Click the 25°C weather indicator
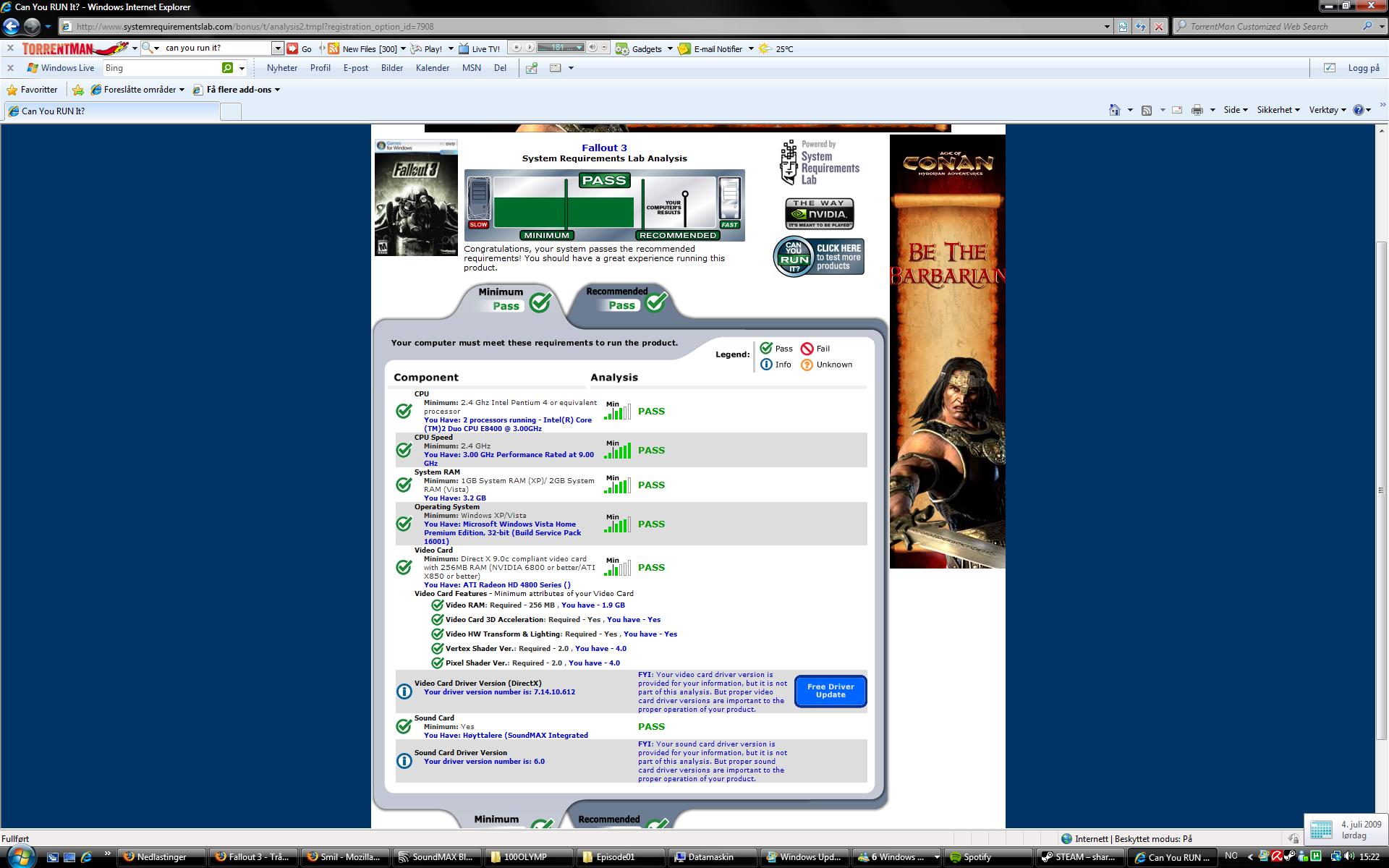Screen dimensions: 1389x868 tap(776, 48)
